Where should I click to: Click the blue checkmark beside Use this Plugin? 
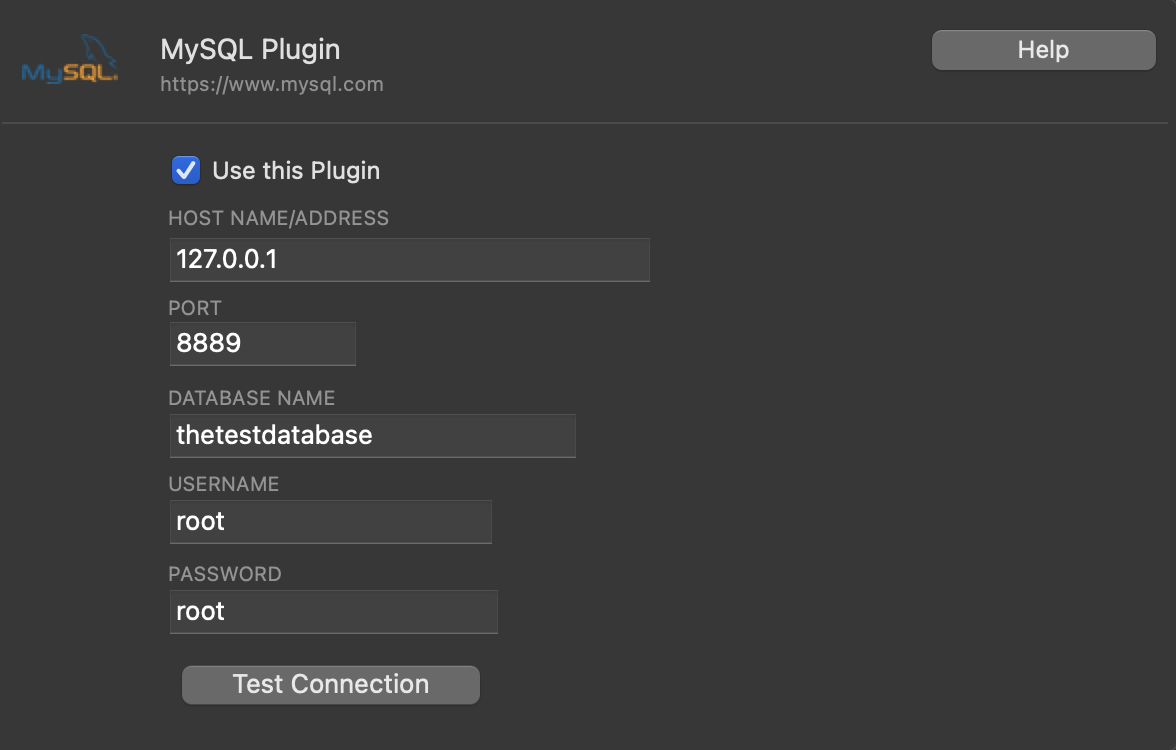point(186,170)
